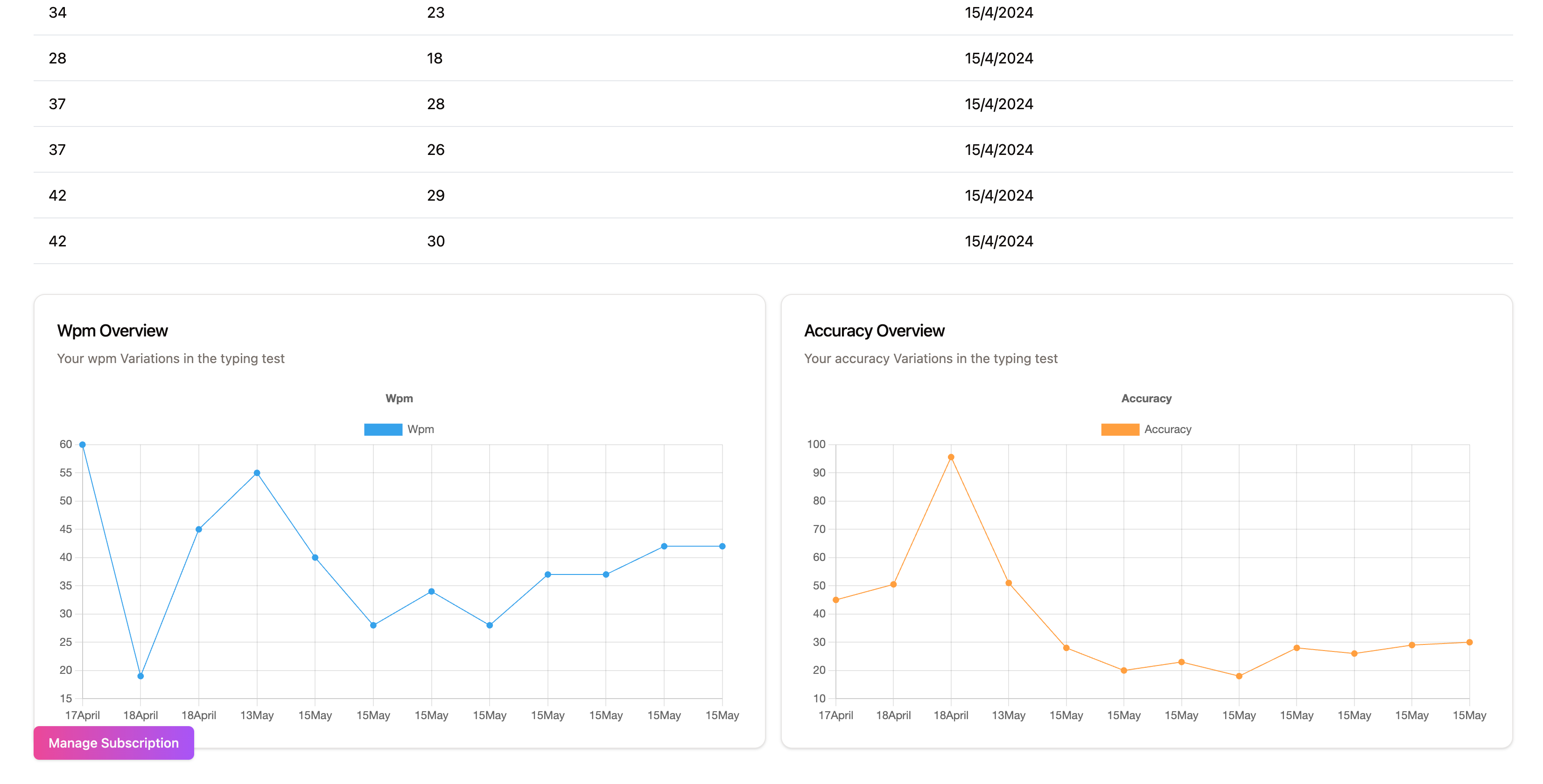
Task: Click the last Wpm data point at 42
Action: 722,546
